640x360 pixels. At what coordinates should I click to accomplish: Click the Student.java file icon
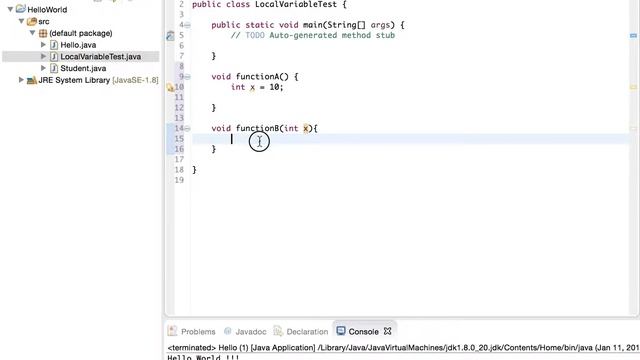54,68
